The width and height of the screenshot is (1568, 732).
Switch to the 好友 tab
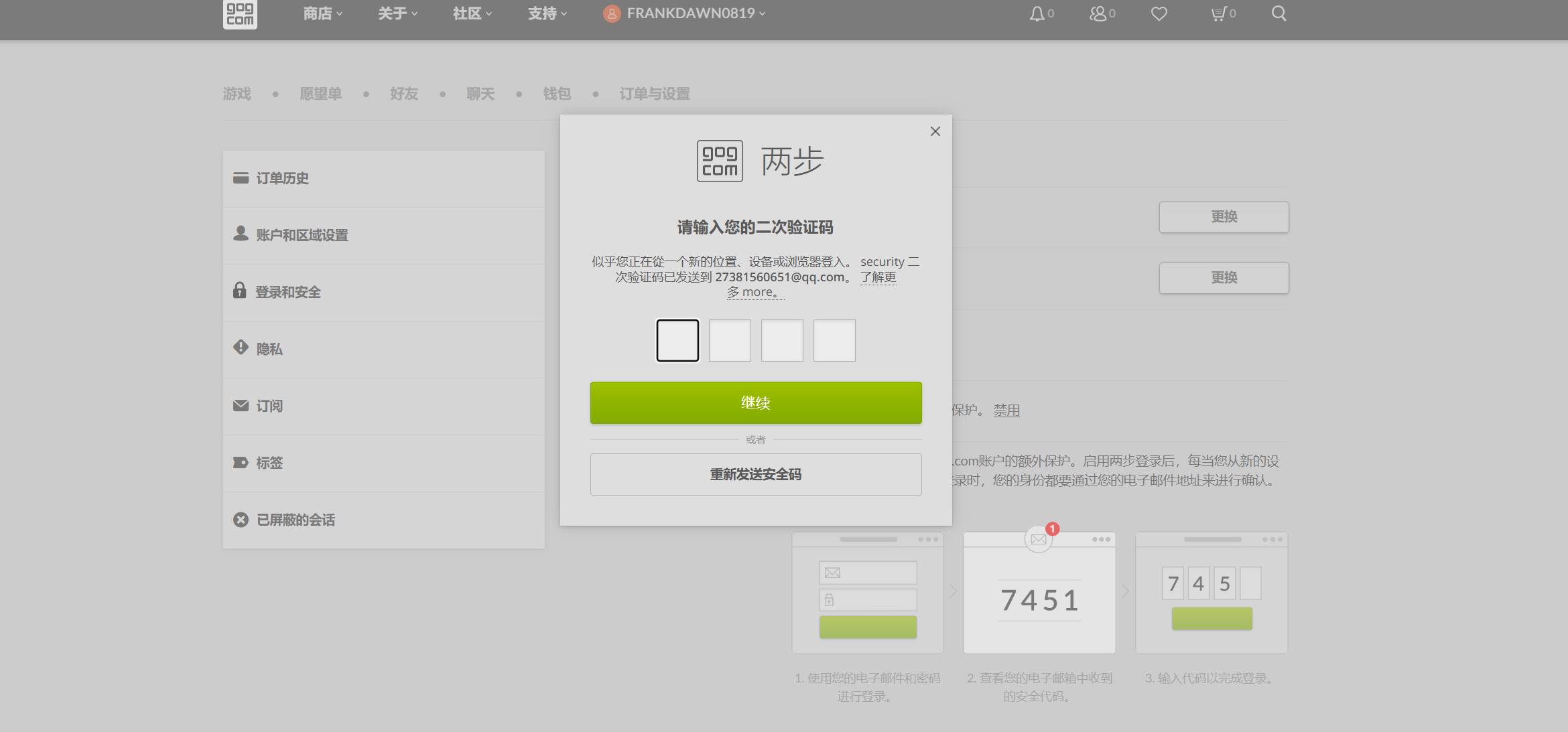coord(404,94)
